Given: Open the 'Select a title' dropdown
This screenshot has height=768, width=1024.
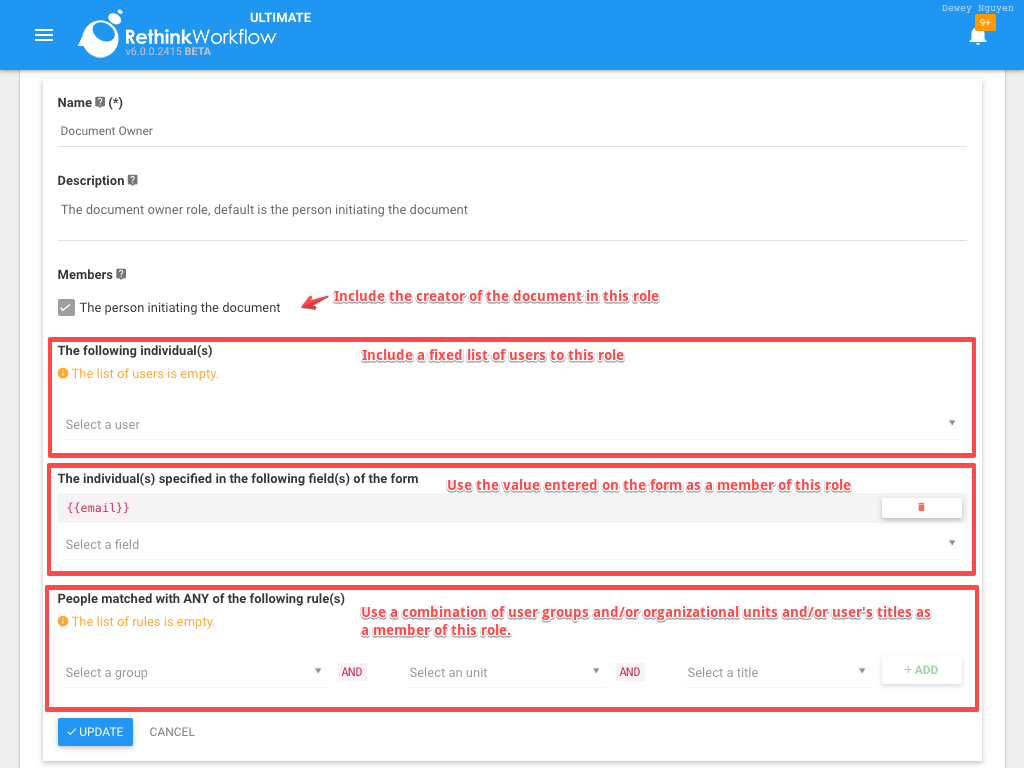Looking at the screenshot, I should [776, 672].
